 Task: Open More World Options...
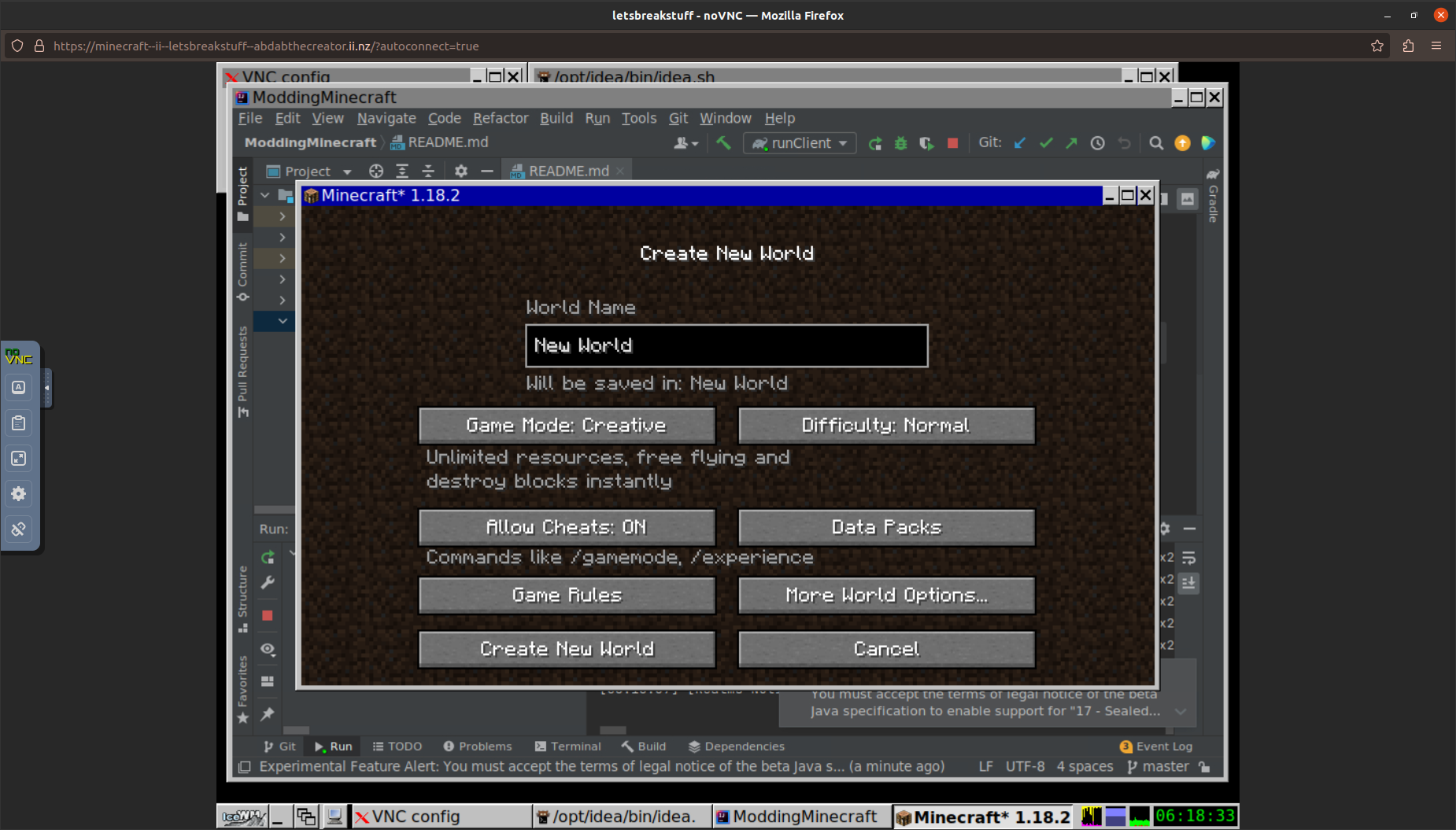coord(886,596)
